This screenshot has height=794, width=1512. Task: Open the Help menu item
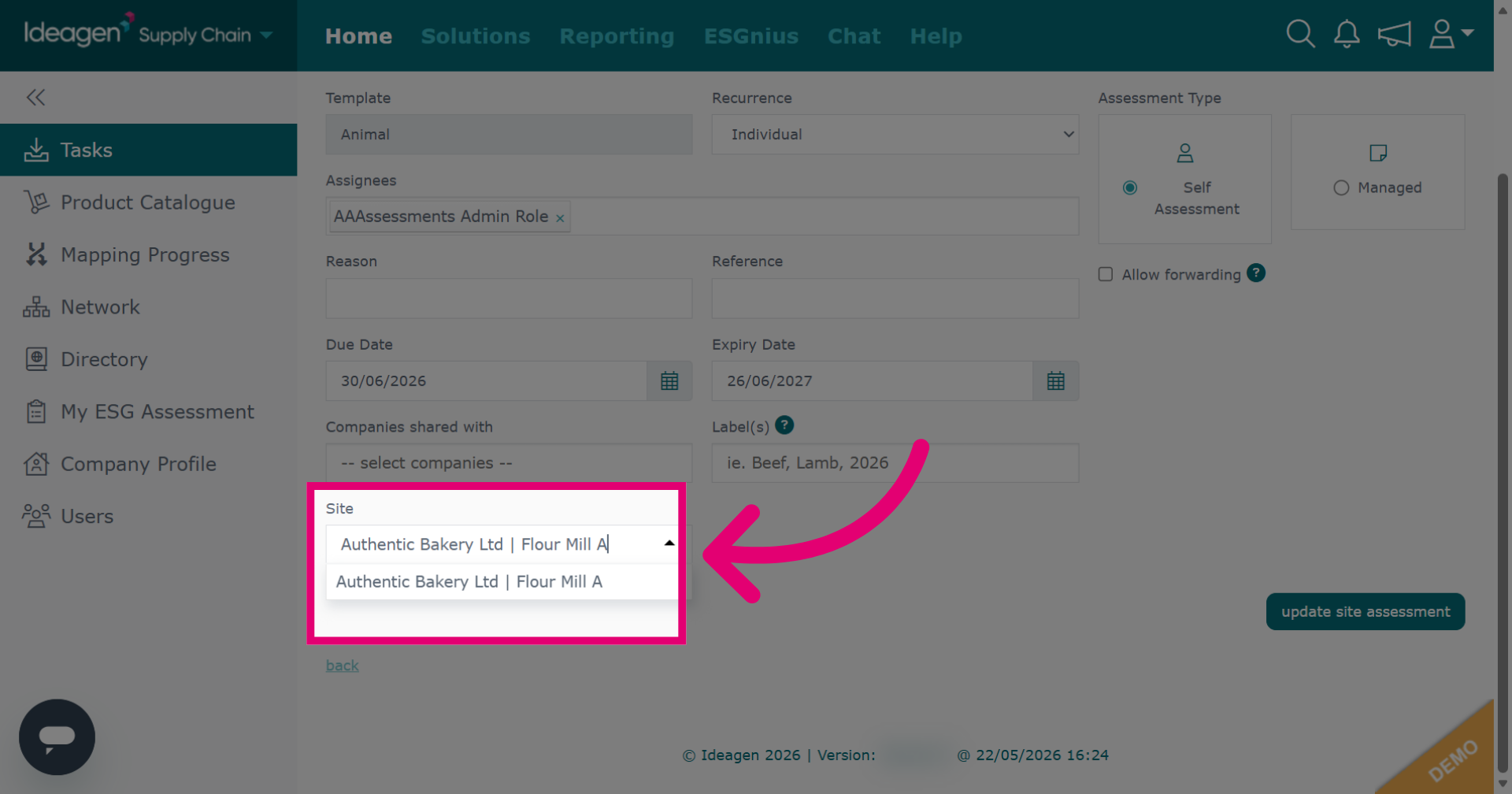(x=936, y=36)
